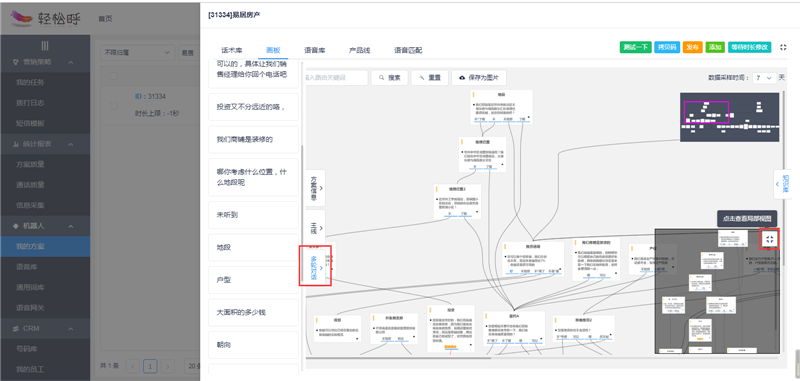Tick the header select-all checkbox
800x381 pixels.
114,77
